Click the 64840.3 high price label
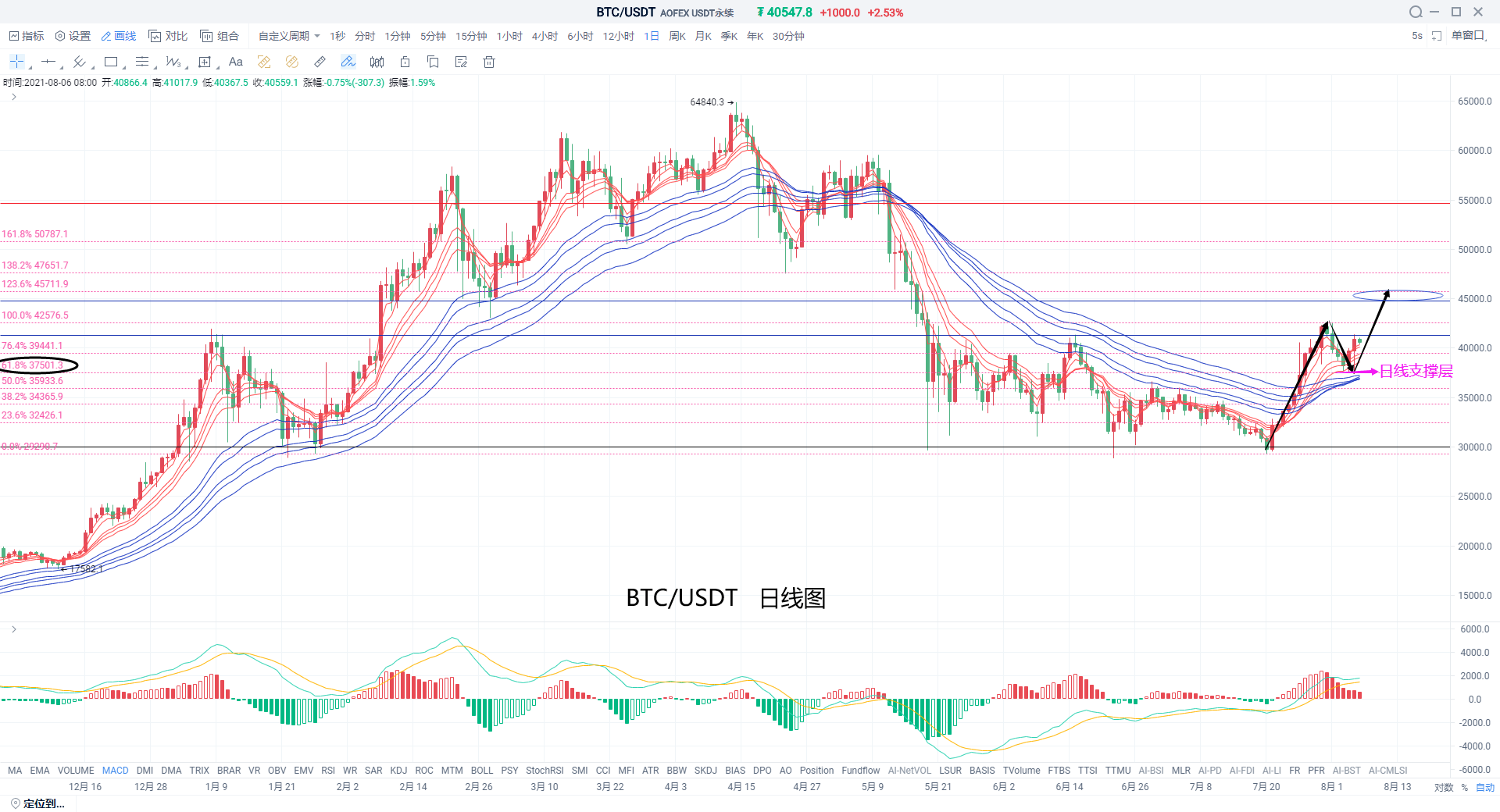Viewport: 1500px width, 812px height. (x=707, y=102)
